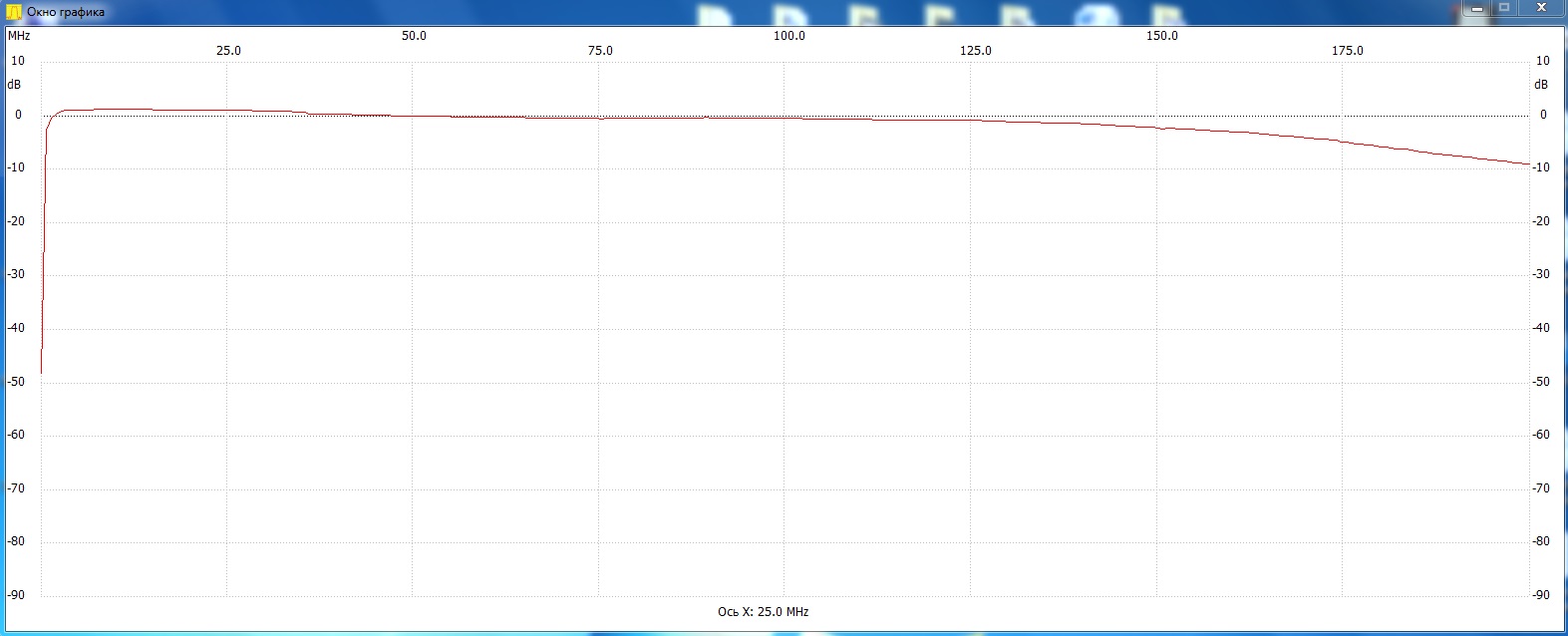
Task: Click the 0 value on right dB axis
Action: point(1543,115)
